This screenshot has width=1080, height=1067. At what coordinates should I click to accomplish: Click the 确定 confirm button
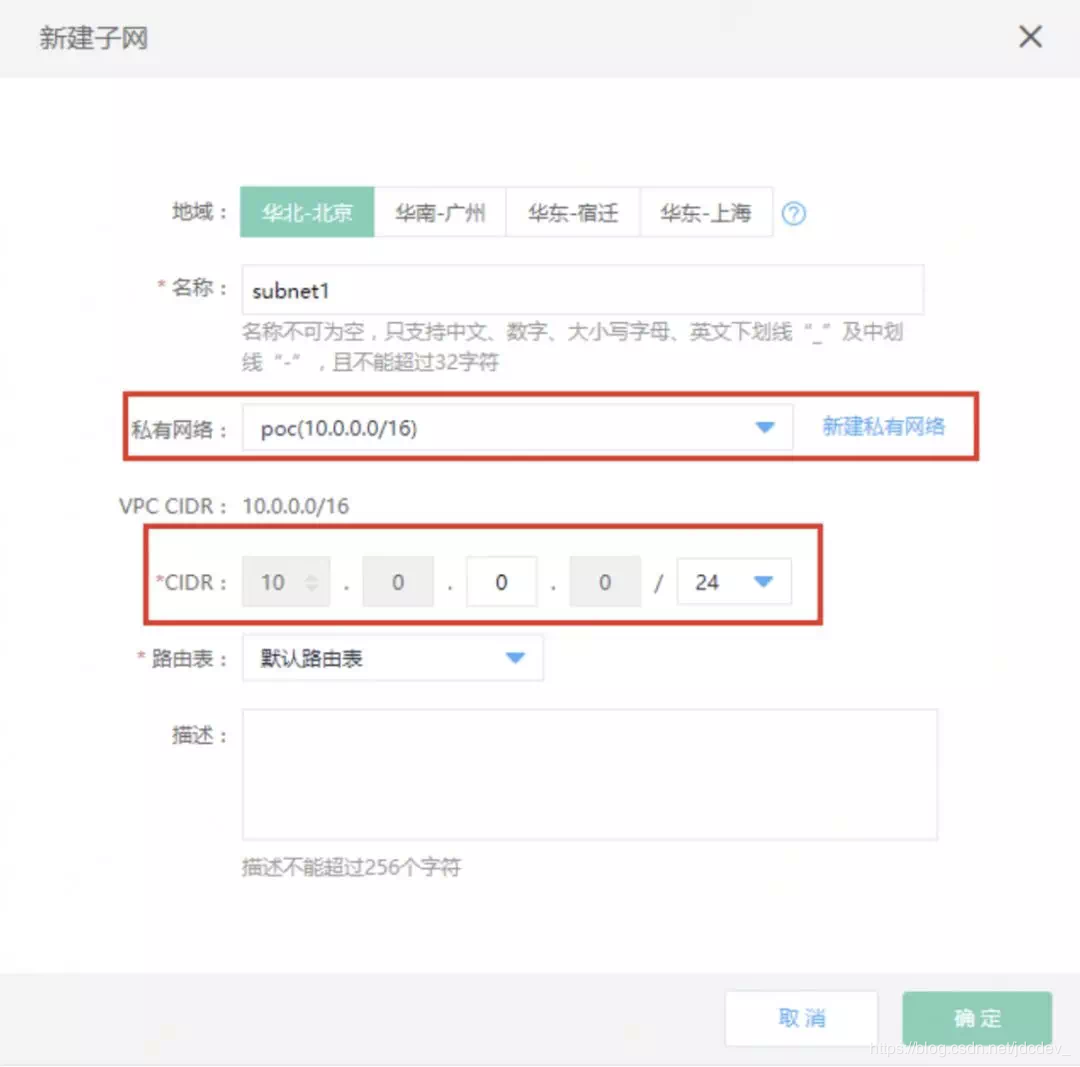tap(977, 1018)
